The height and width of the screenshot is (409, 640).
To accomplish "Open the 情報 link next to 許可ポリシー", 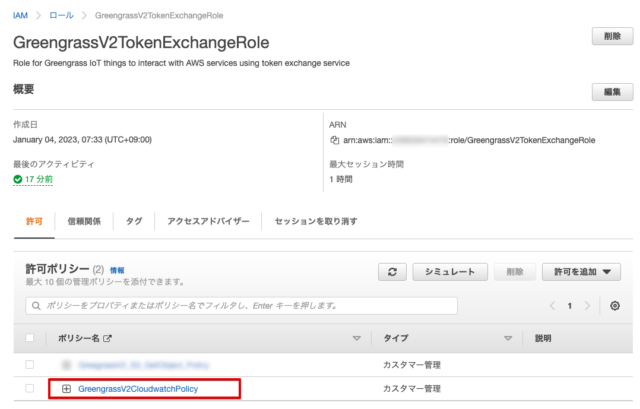I will pyautogui.click(x=117, y=270).
